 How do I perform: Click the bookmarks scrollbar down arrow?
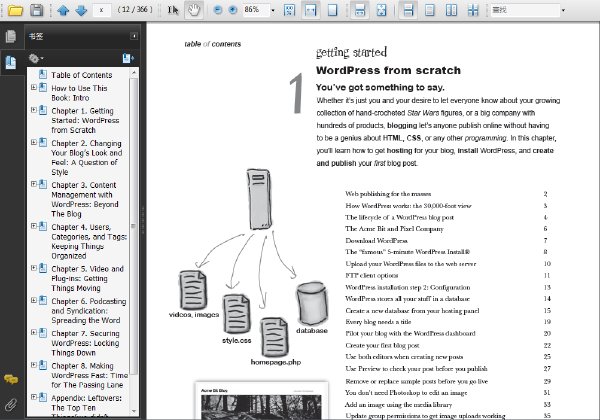(x=134, y=412)
